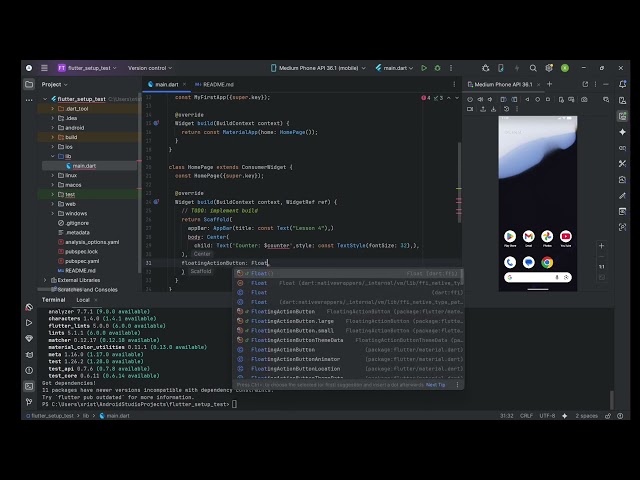Open main.dart run configuration dropdown
This screenshot has width=640, height=480.
coord(394,68)
